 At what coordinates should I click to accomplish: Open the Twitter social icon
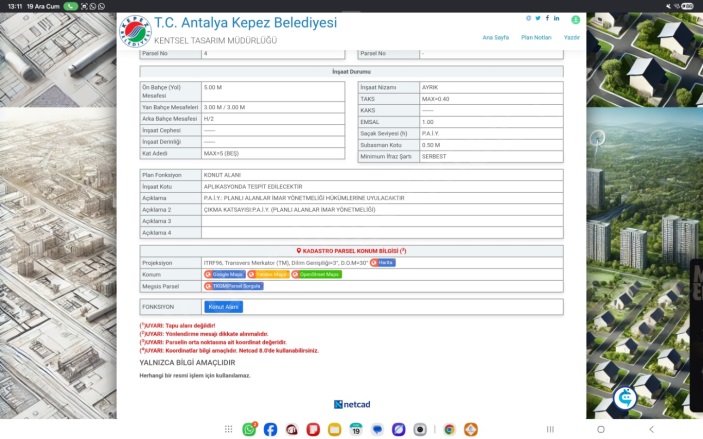click(538, 18)
